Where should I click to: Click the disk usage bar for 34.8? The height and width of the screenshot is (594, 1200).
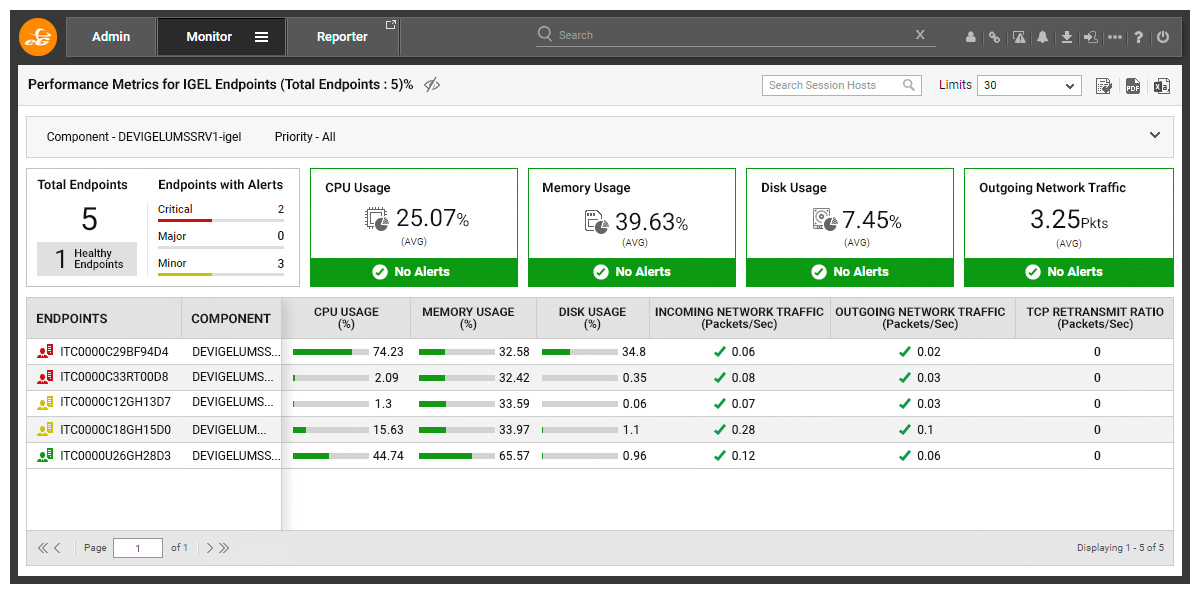(580, 352)
